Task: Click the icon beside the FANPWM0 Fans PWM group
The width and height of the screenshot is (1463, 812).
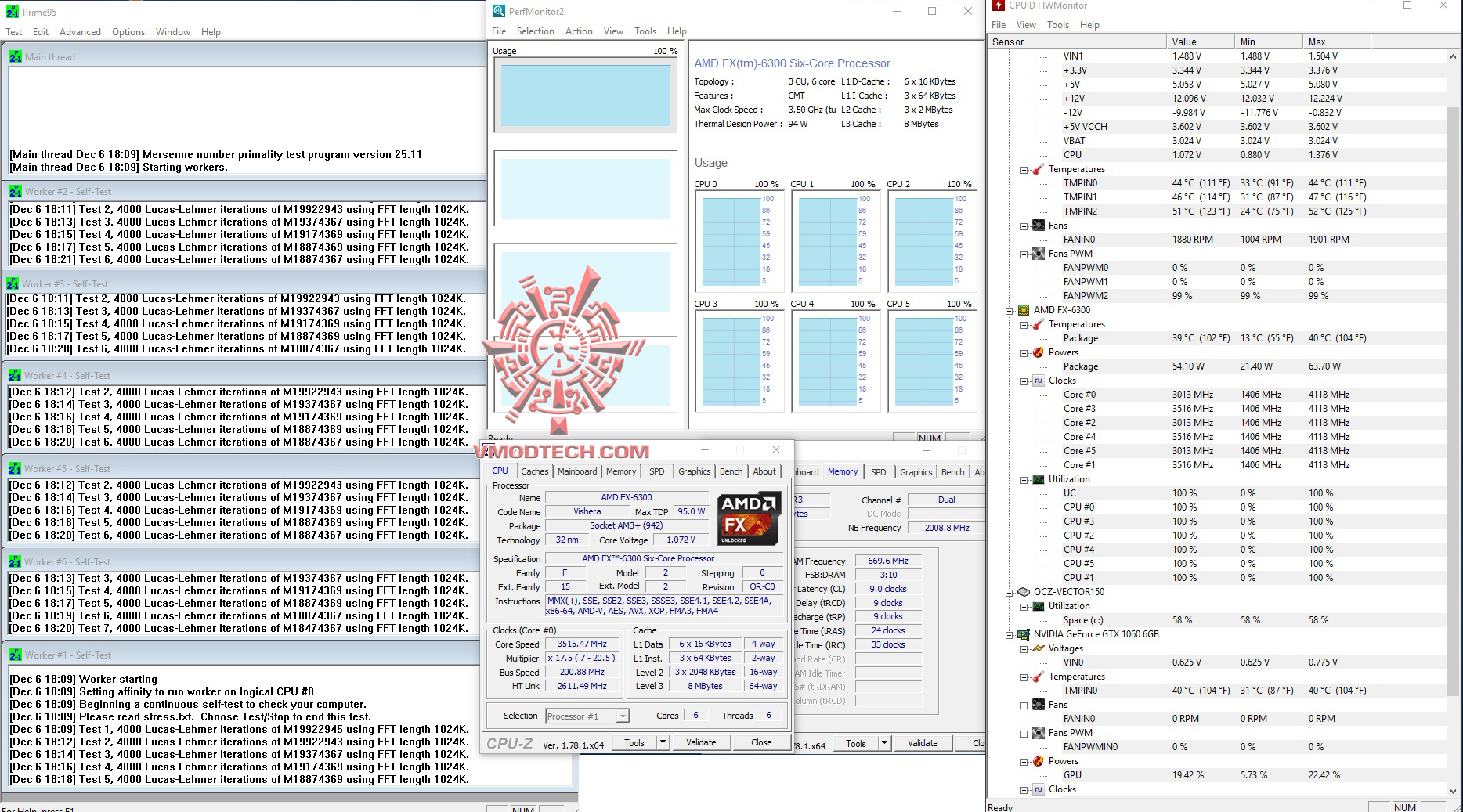Action: (1039, 254)
